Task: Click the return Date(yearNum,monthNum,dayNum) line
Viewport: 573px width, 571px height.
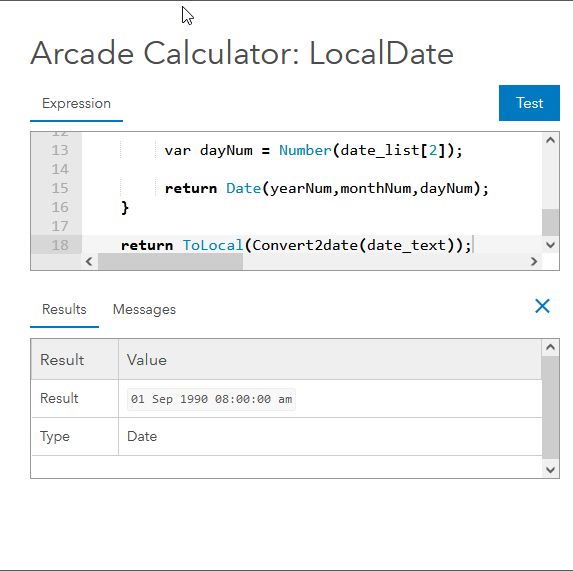Action: [326, 188]
